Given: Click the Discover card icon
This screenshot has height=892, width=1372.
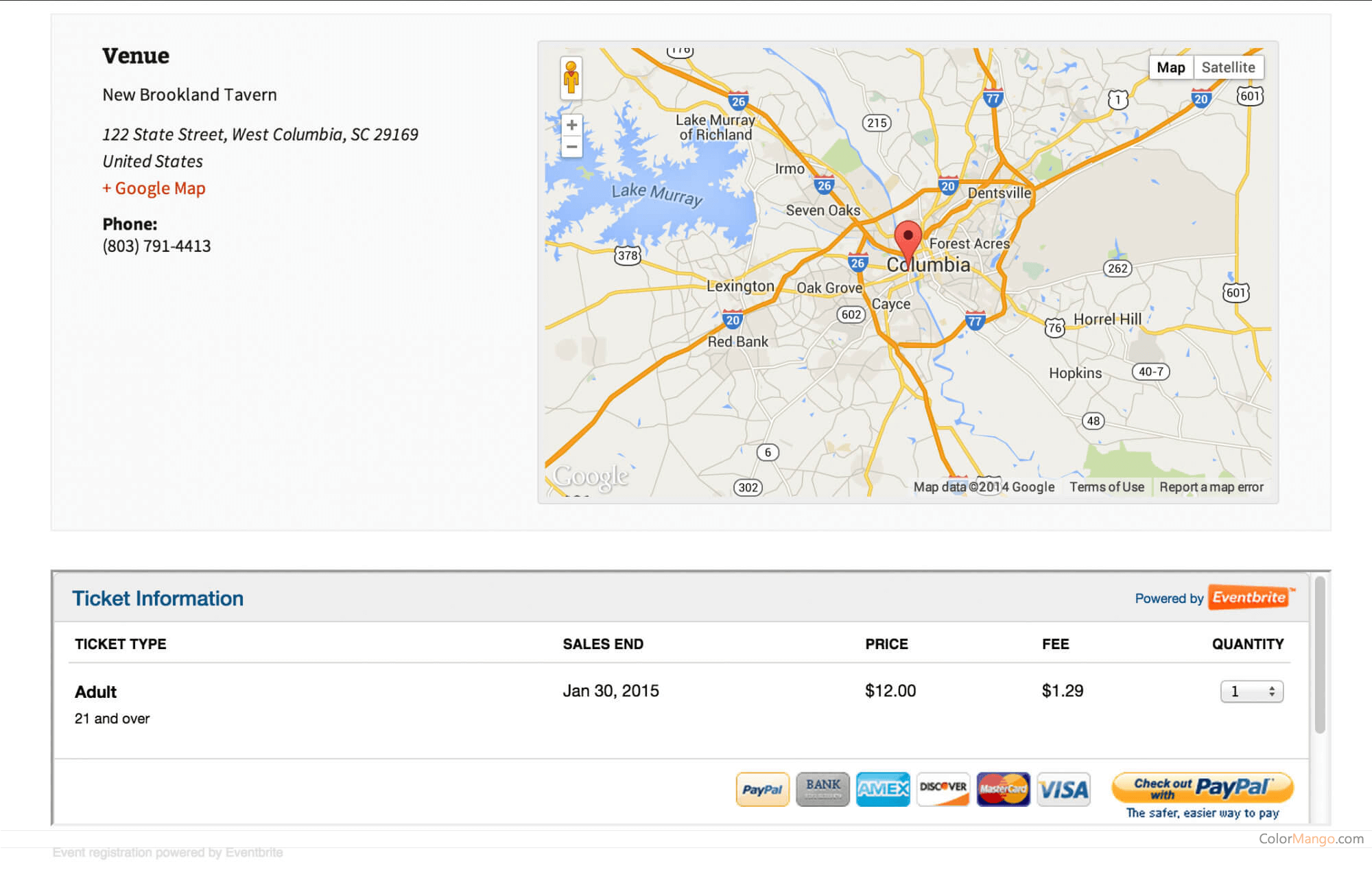Looking at the screenshot, I should (943, 789).
